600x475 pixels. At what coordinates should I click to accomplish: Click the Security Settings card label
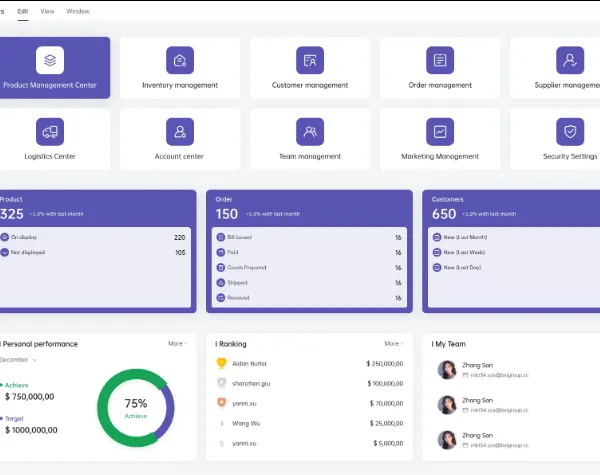570,157
